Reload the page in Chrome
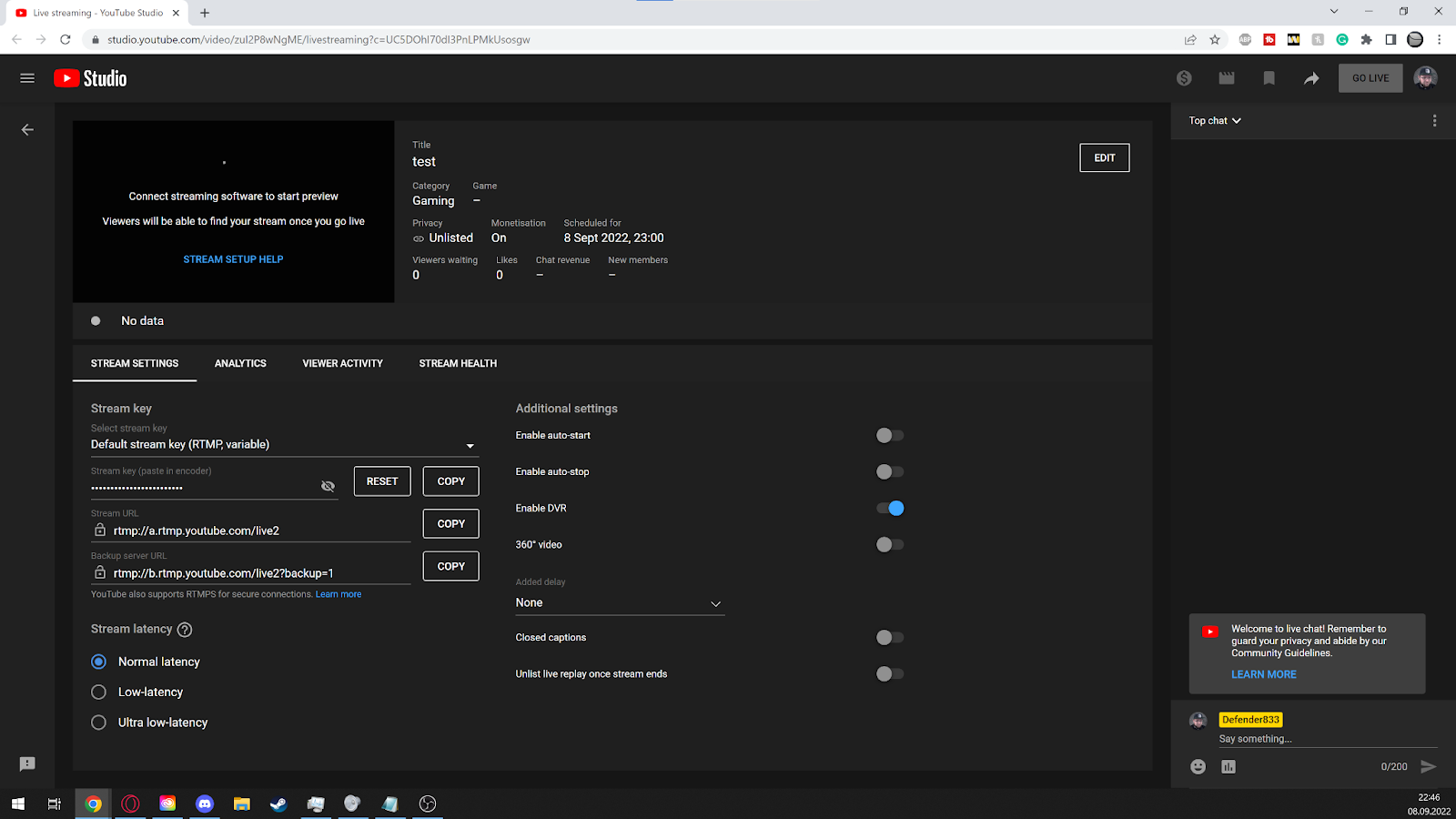 [x=65, y=39]
